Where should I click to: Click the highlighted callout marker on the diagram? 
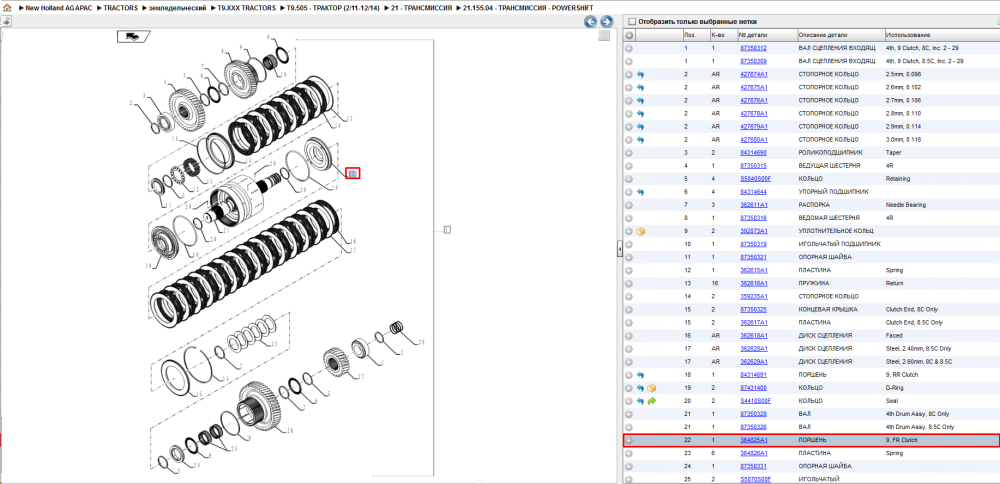(x=353, y=173)
